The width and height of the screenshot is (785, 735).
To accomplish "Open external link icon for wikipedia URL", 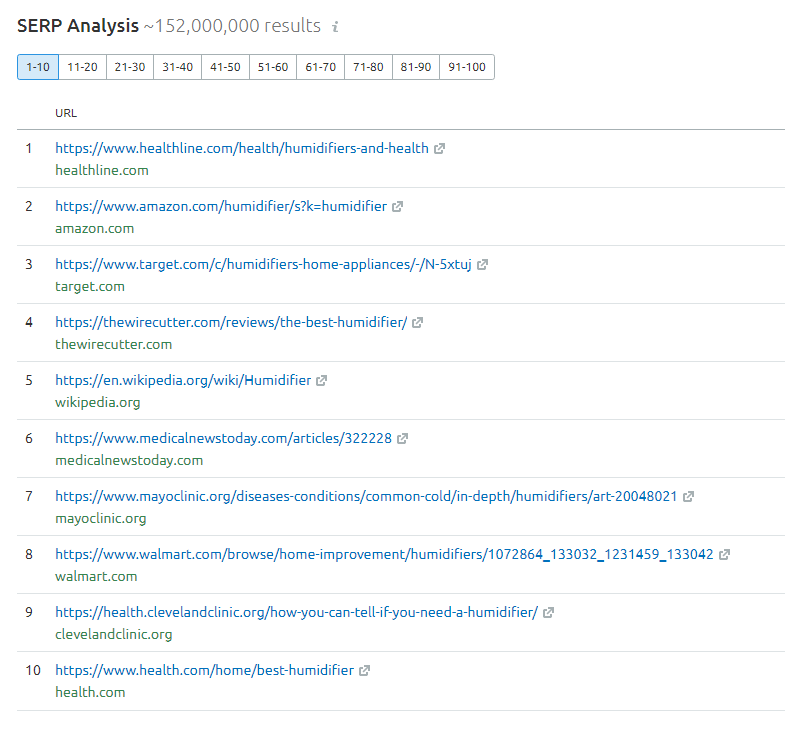I will pyautogui.click(x=321, y=381).
